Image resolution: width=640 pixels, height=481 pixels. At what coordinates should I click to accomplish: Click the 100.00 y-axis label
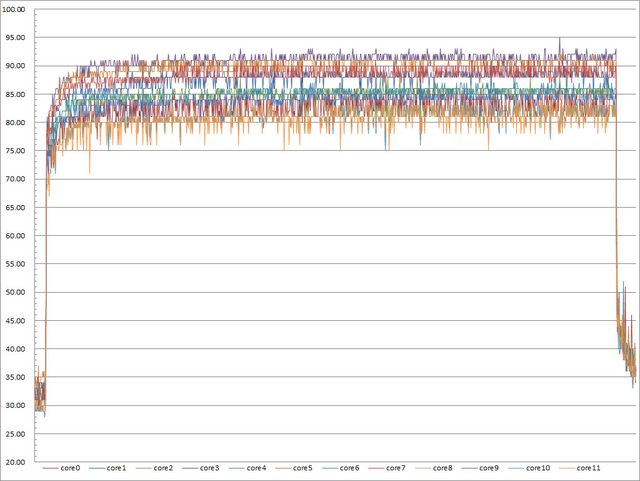point(15,9)
